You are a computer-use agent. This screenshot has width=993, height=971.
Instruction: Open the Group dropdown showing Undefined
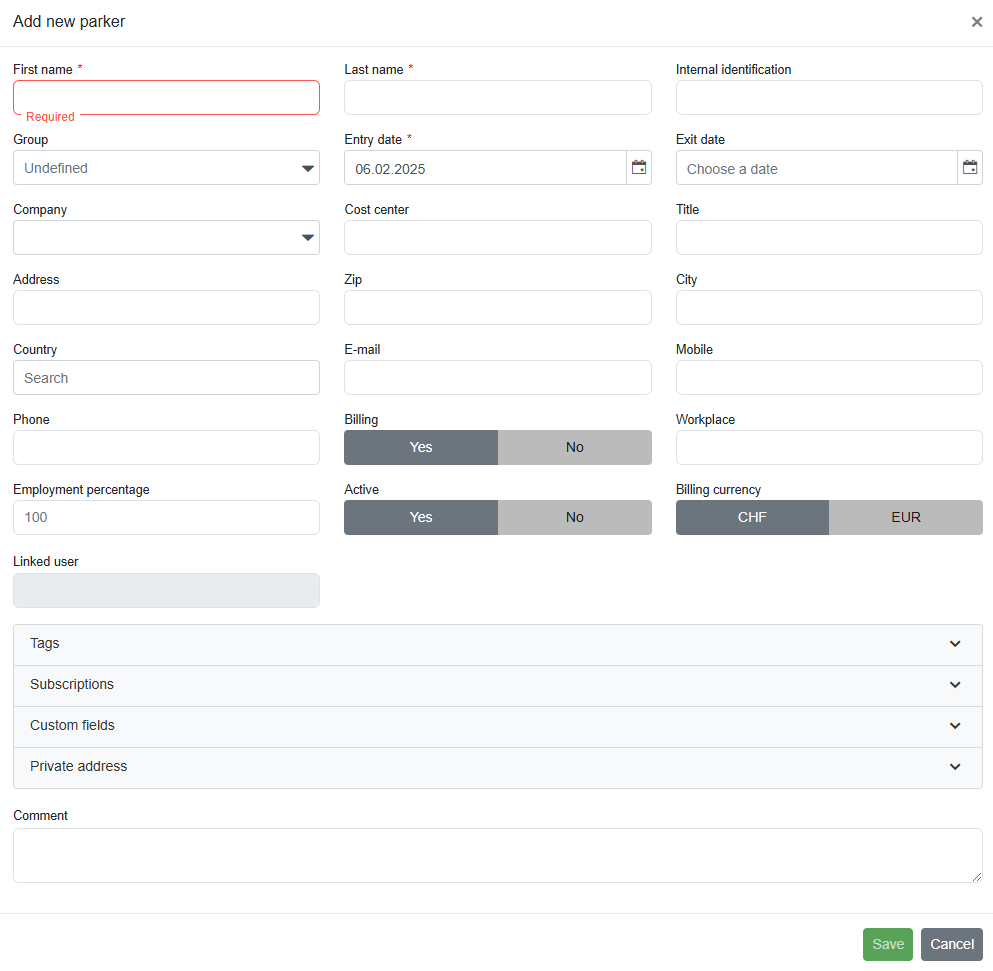(x=167, y=168)
